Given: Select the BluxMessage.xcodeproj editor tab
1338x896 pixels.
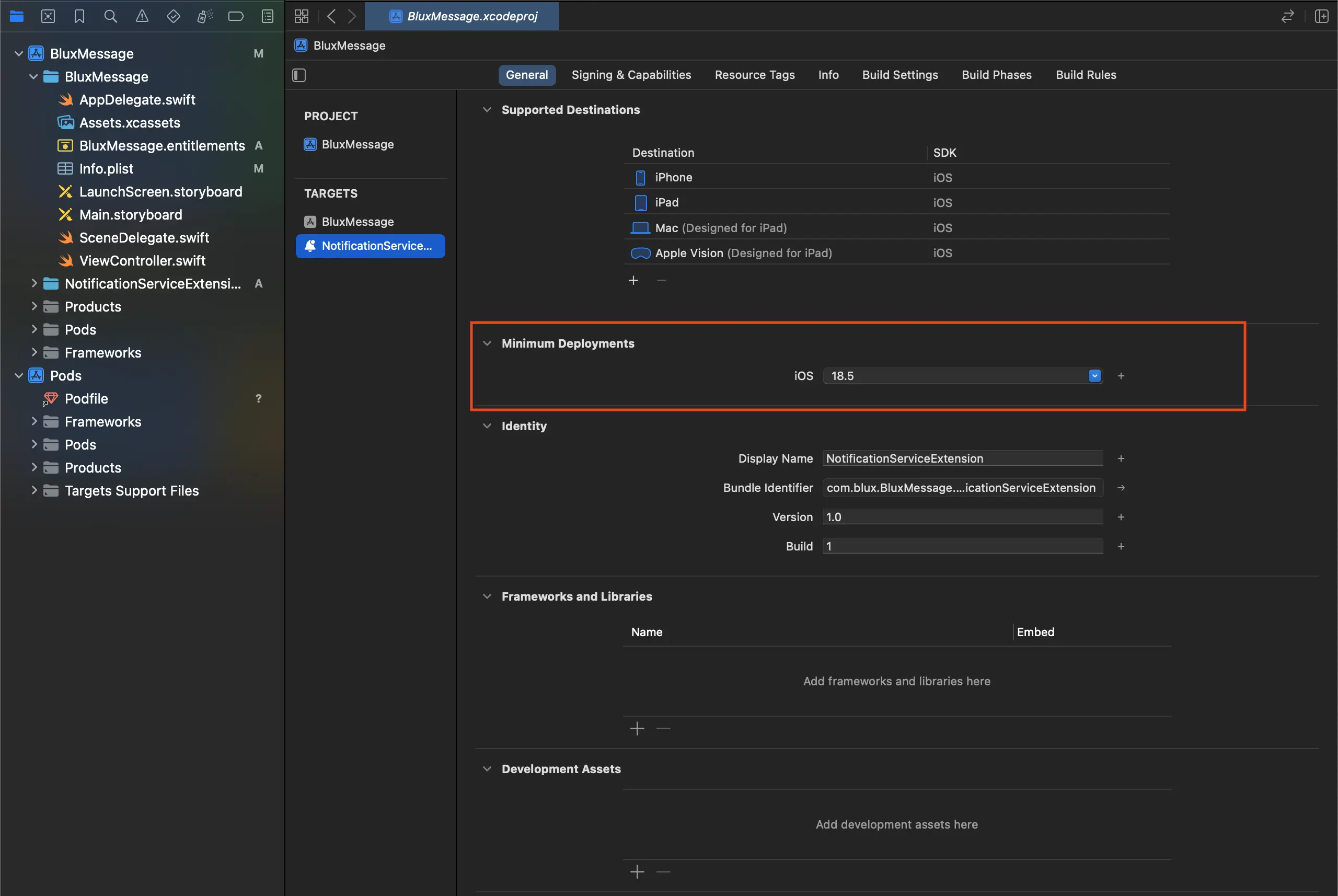Looking at the screenshot, I should [462, 16].
